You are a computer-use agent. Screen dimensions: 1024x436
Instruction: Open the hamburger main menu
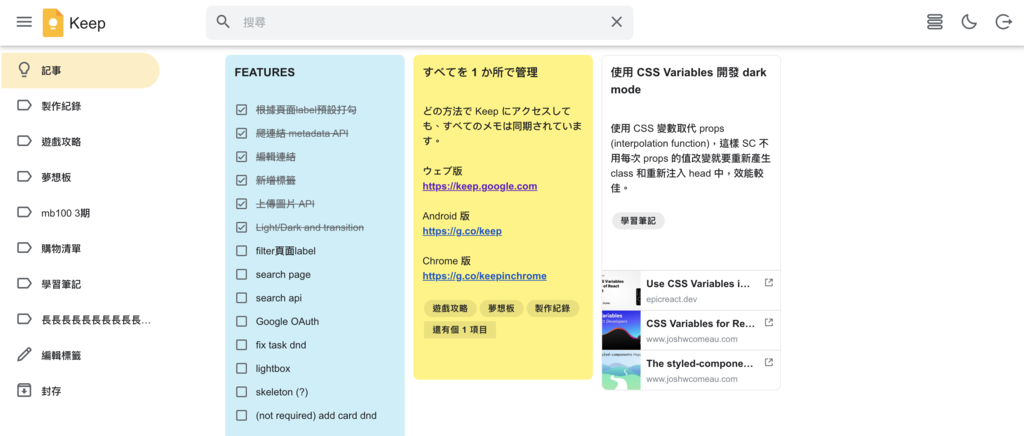(24, 22)
